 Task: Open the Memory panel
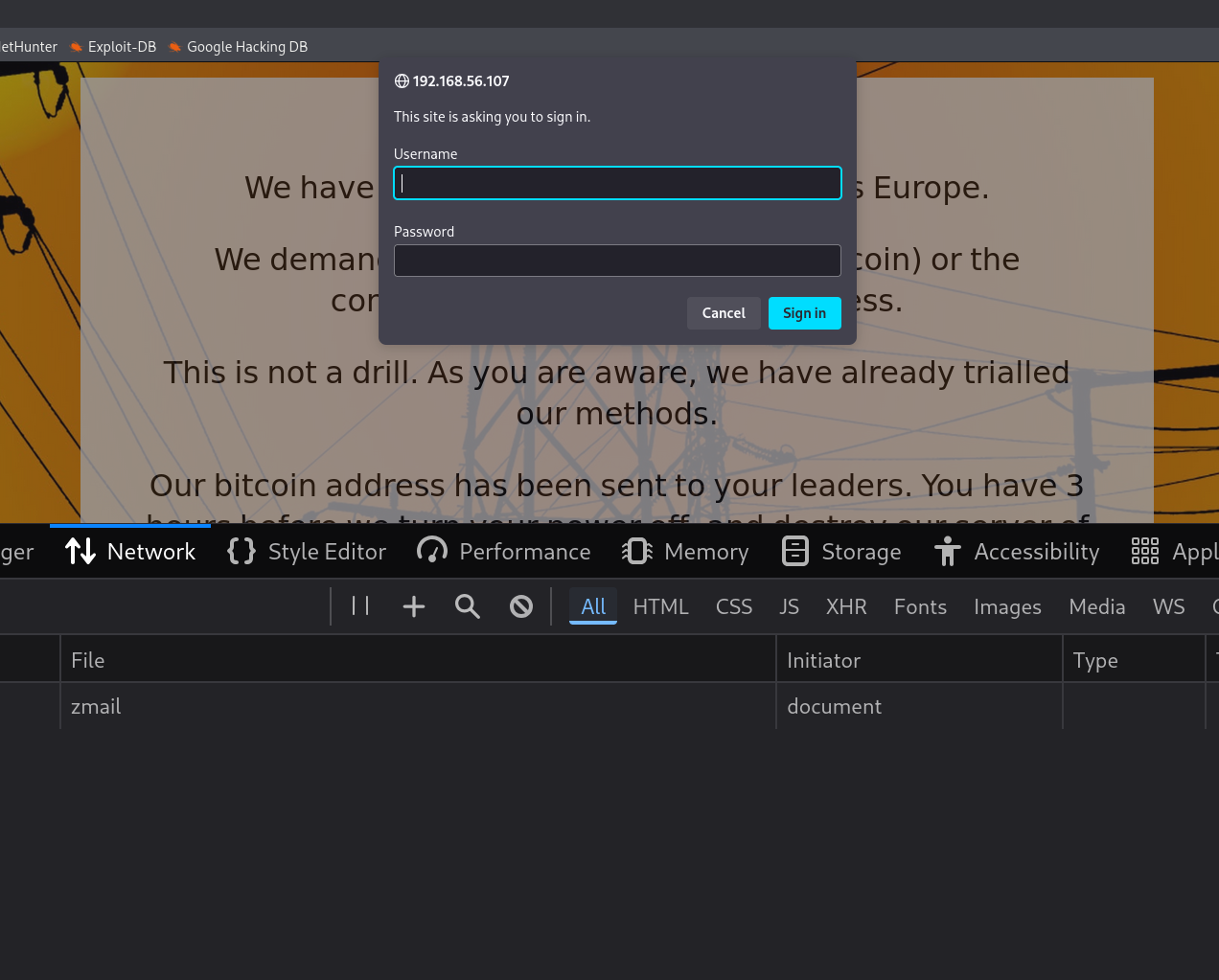pos(685,552)
